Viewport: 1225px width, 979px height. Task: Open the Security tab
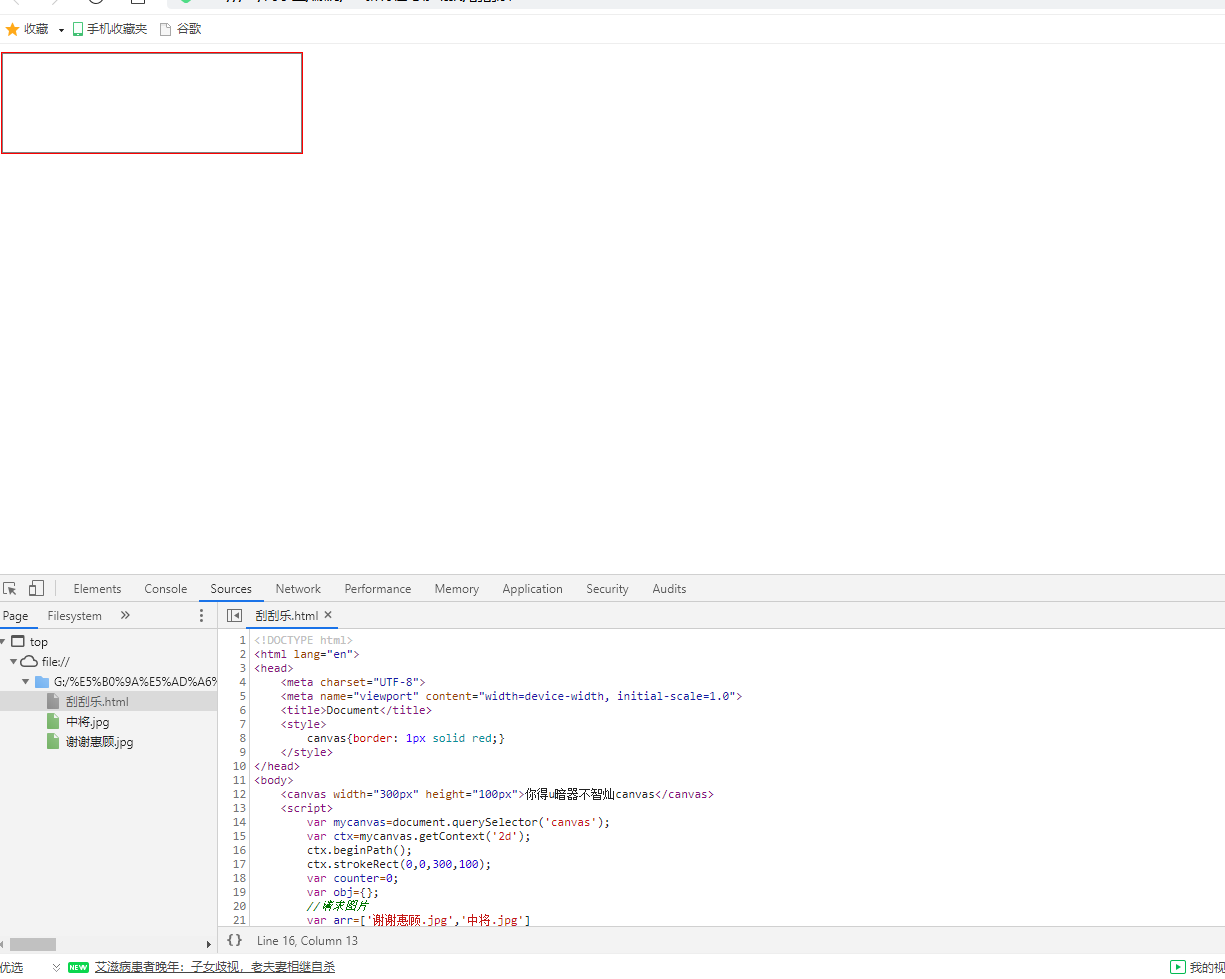pyautogui.click(x=607, y=589)
